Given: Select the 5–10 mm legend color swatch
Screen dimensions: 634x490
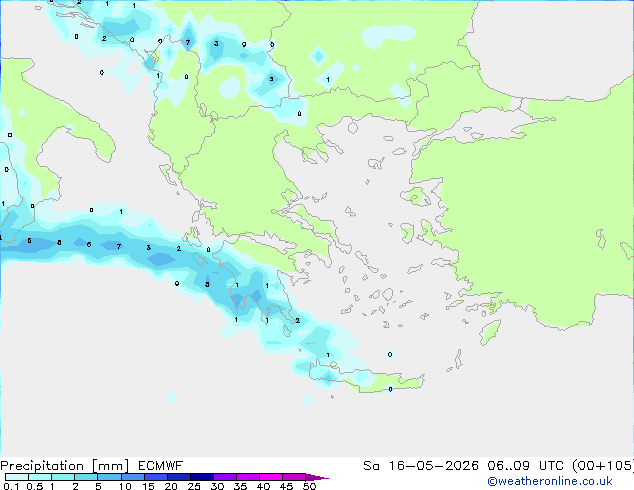Looking at the screenshot, I should (x=109, y=477).
